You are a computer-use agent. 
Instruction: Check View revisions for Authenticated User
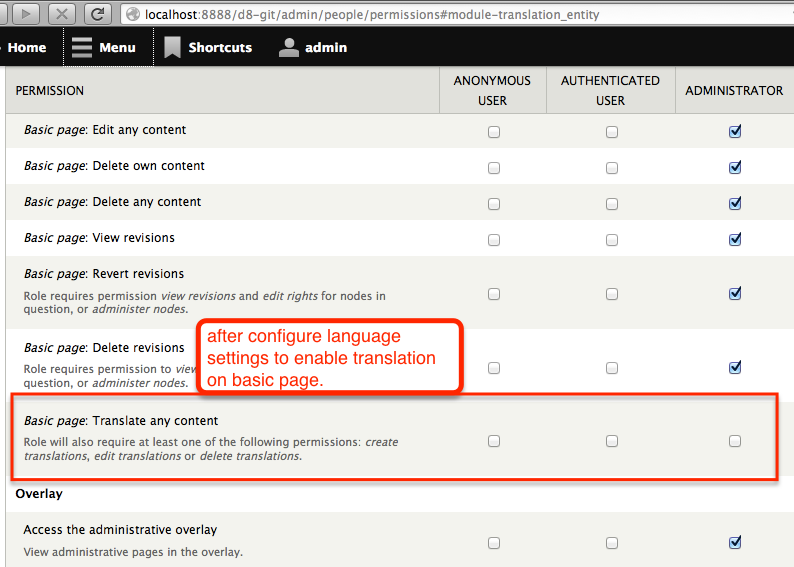[612, 240]
